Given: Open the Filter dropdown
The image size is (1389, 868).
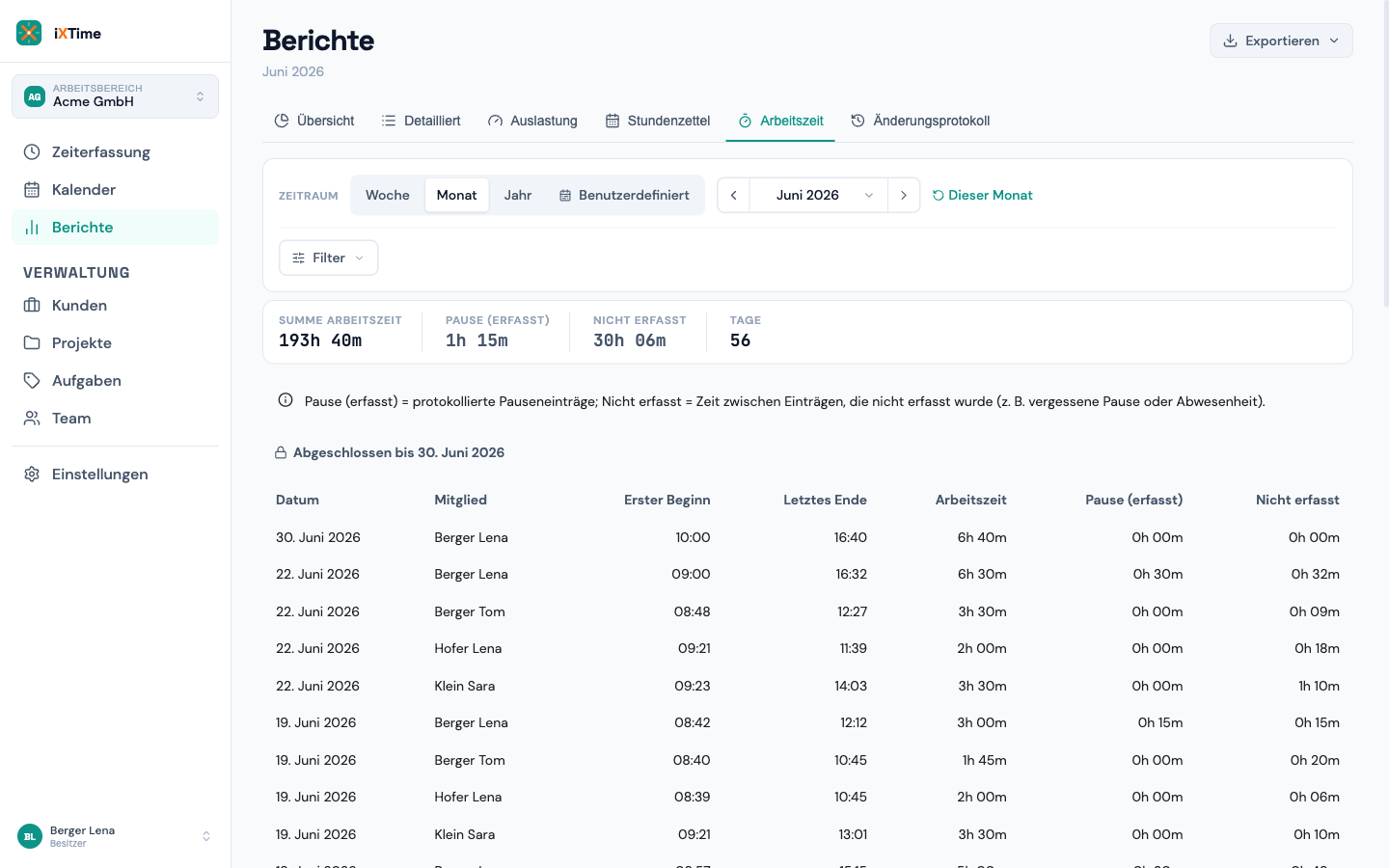Looking at the screenshot, I should [x=328, y=258].
